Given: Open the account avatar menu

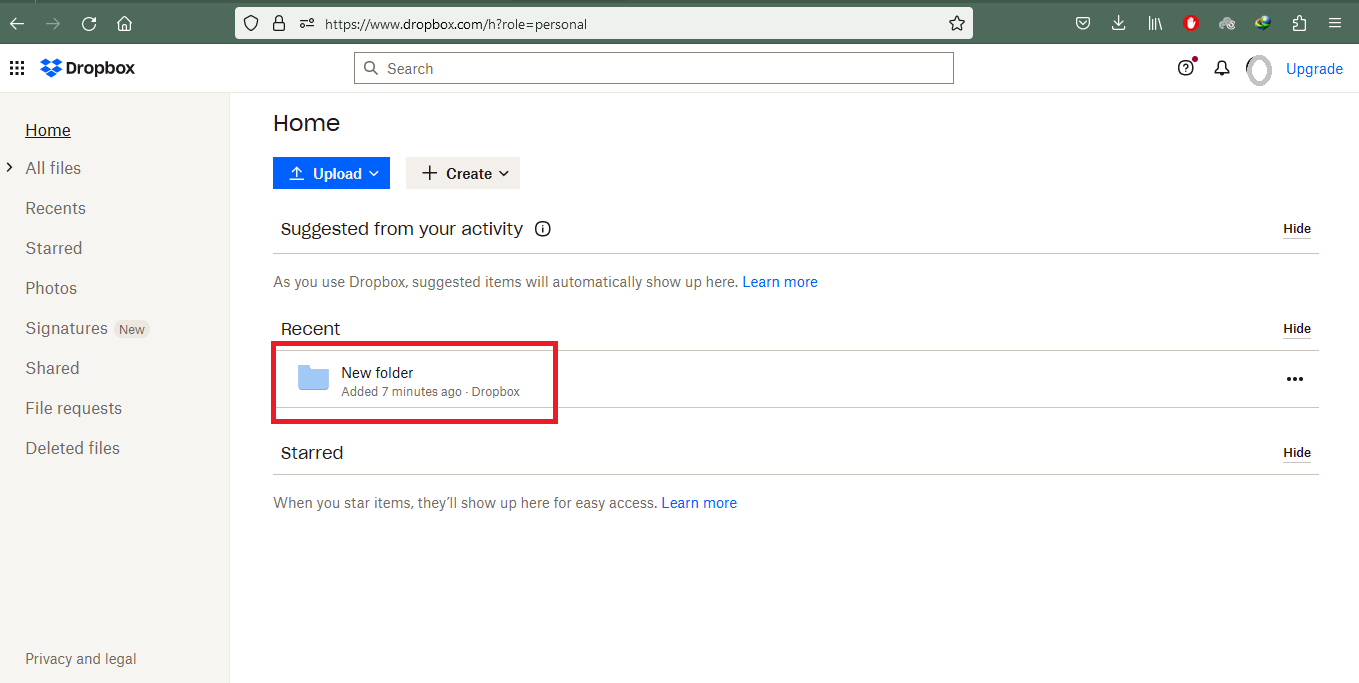Looking at the screenshot, I should pyautogui.click(x=1259, y=69).
